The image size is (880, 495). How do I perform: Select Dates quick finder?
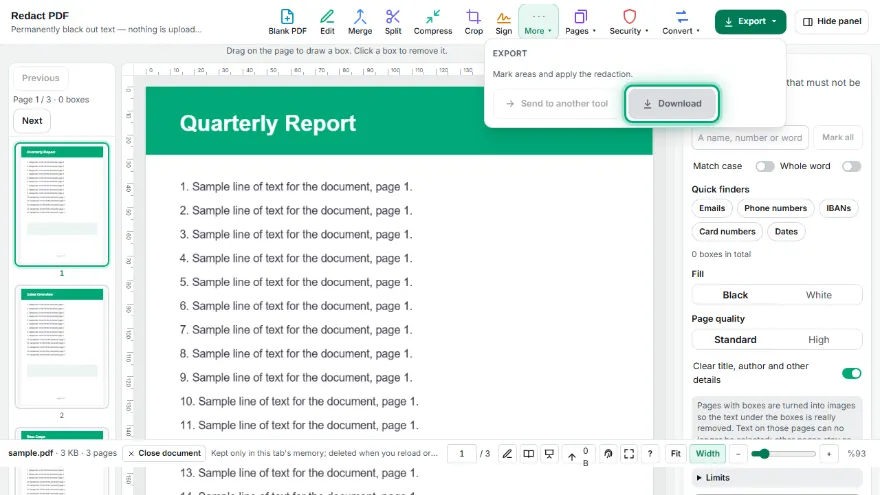click(x=786, y=231)
